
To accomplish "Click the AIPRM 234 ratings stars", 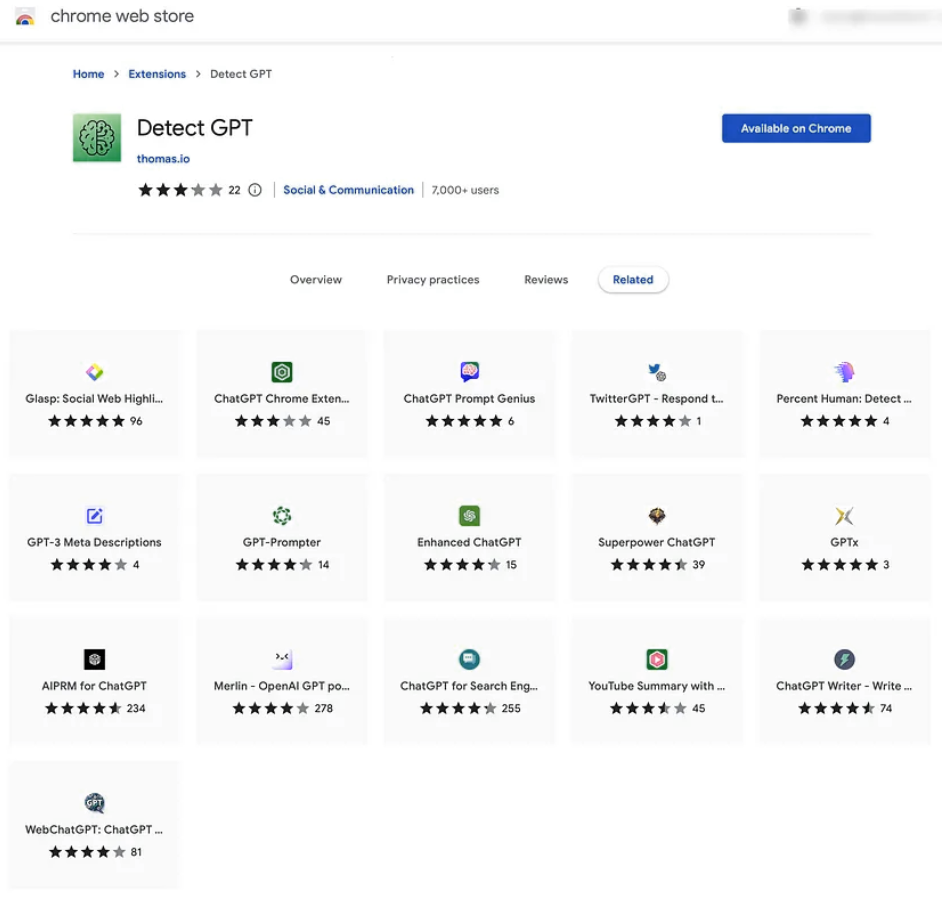I will 84,708.
